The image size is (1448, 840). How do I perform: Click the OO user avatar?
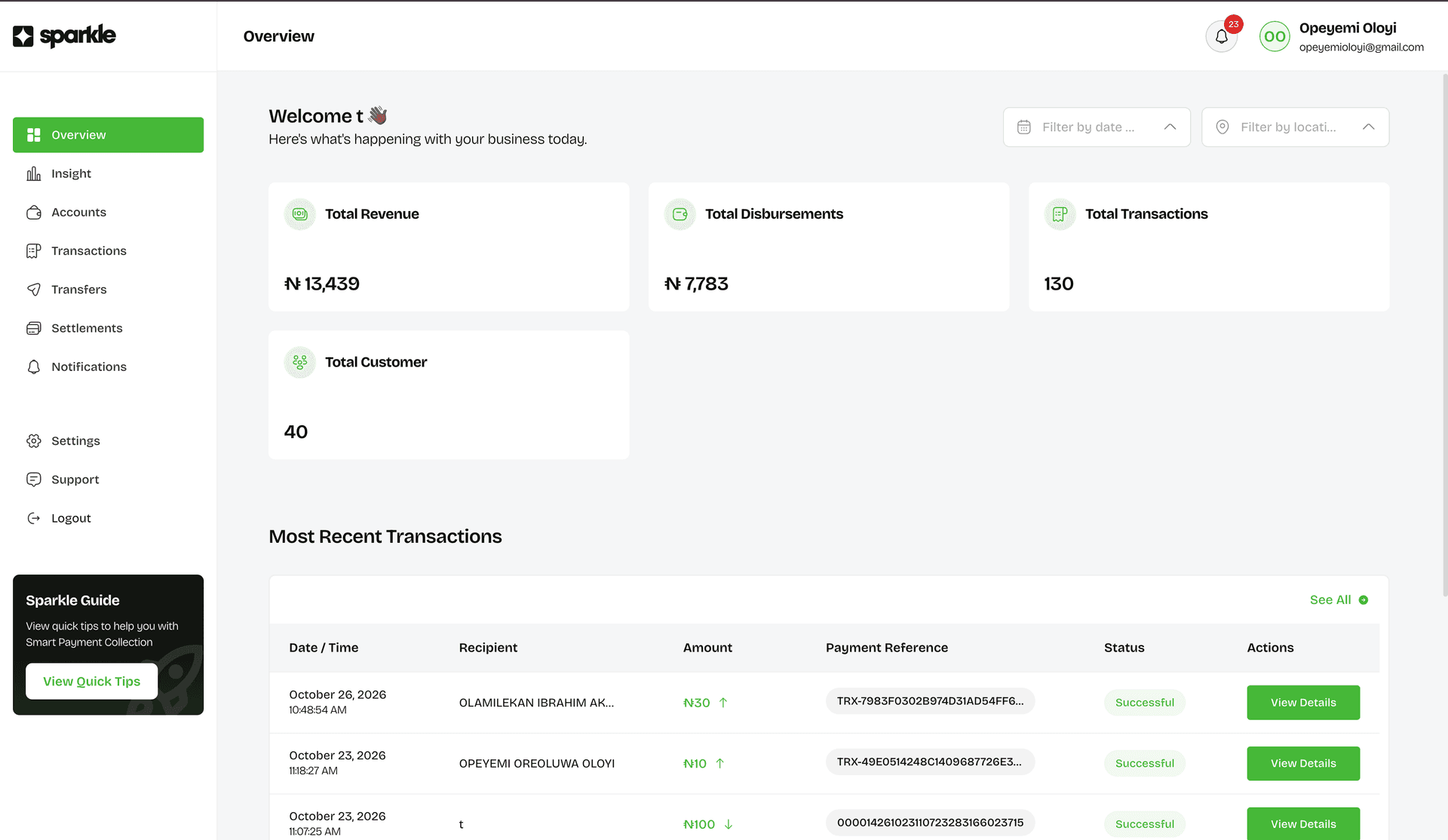coord(1275,36)
